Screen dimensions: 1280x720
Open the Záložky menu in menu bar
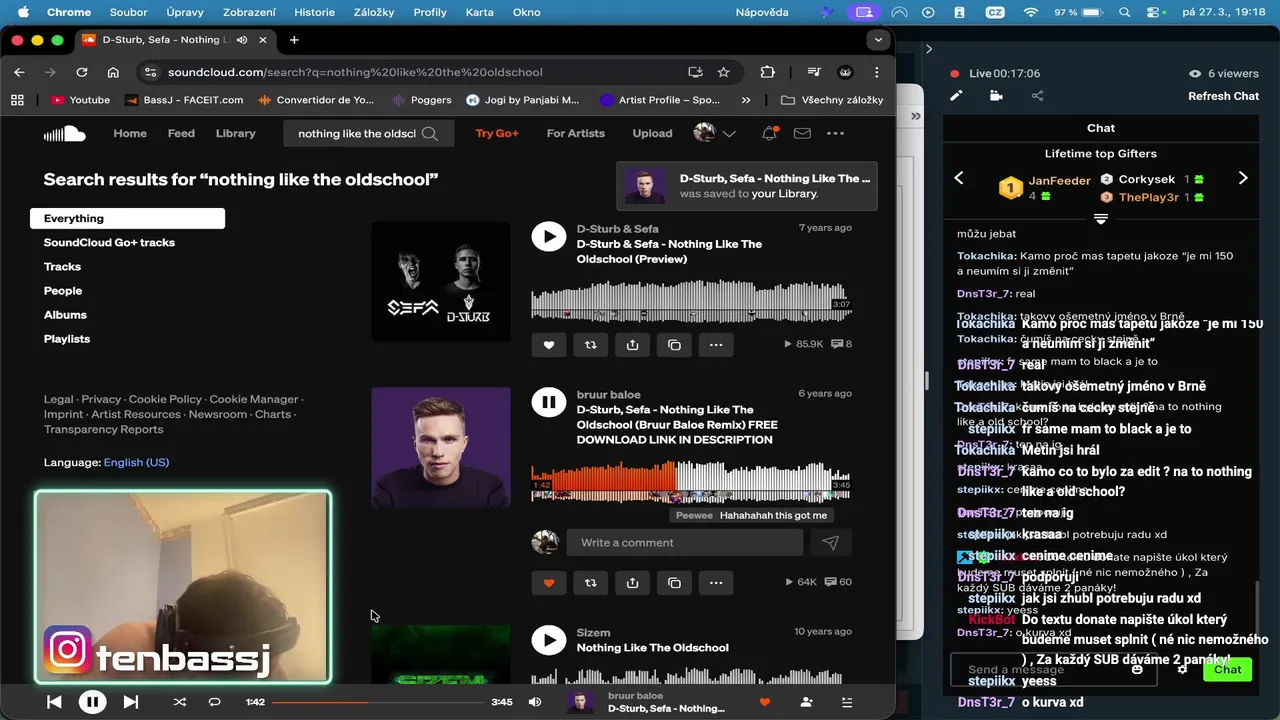point(374,12)
